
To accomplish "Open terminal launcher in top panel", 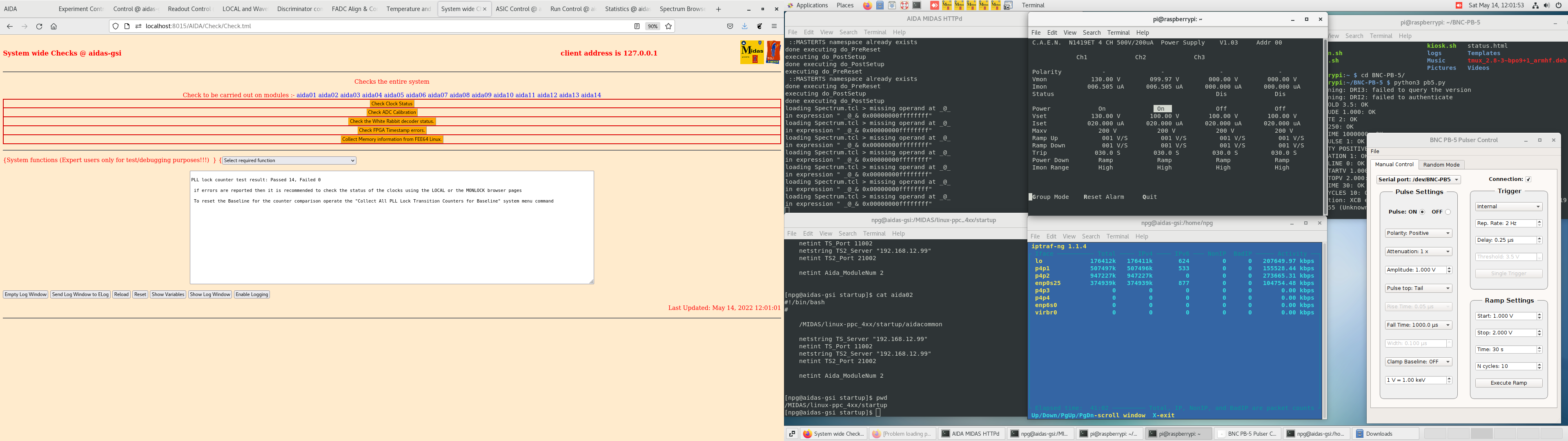I will click(x=917, y=5).
